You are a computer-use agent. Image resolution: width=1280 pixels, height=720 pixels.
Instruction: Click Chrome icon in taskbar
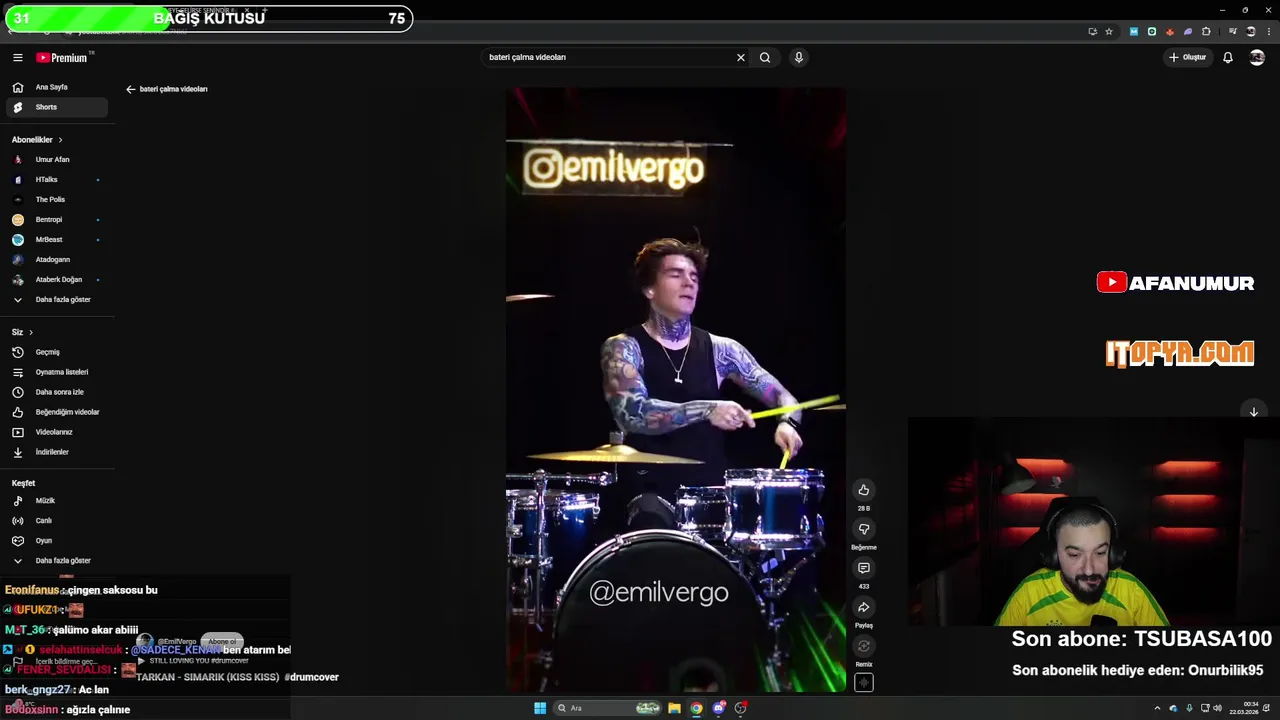click(x=697, y=708)
